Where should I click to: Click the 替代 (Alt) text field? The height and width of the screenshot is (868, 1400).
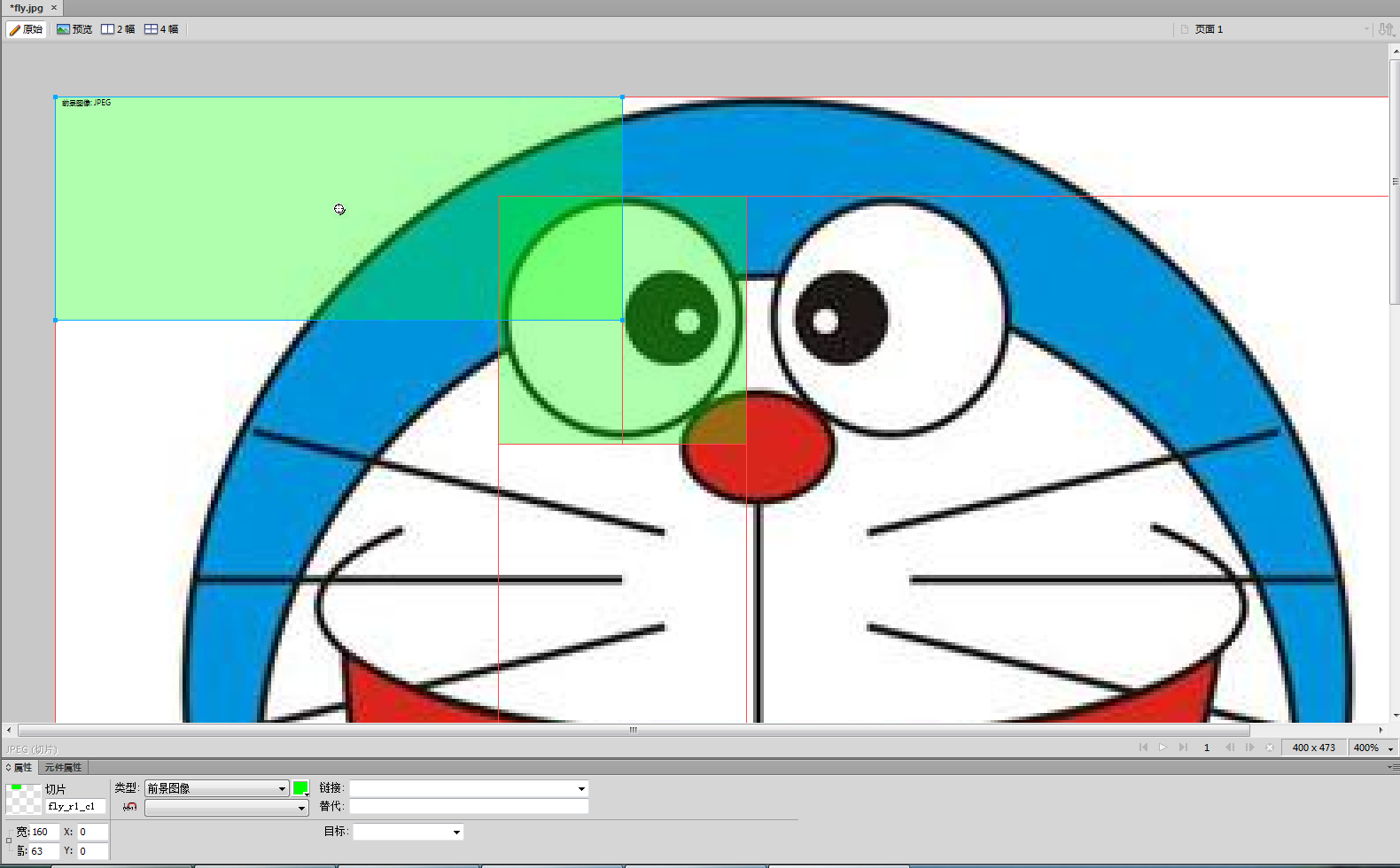coord(469,806)
